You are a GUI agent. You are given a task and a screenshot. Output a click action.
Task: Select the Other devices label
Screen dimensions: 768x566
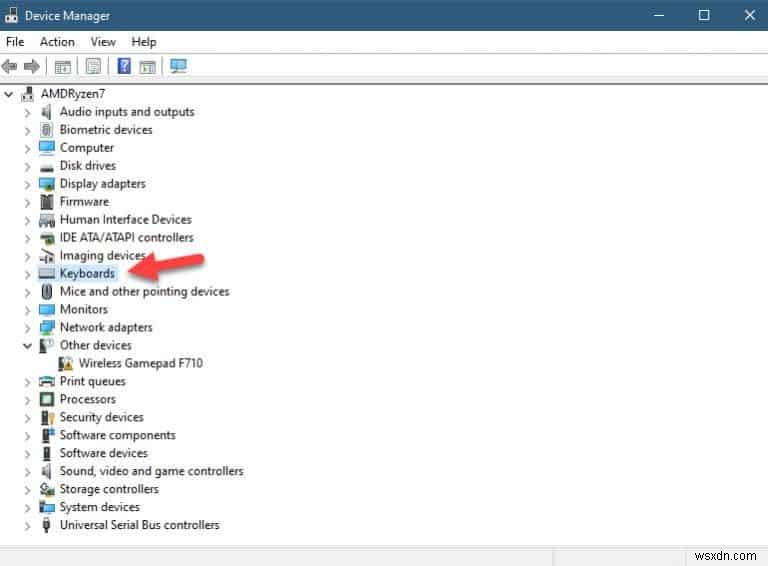(96, 345)
